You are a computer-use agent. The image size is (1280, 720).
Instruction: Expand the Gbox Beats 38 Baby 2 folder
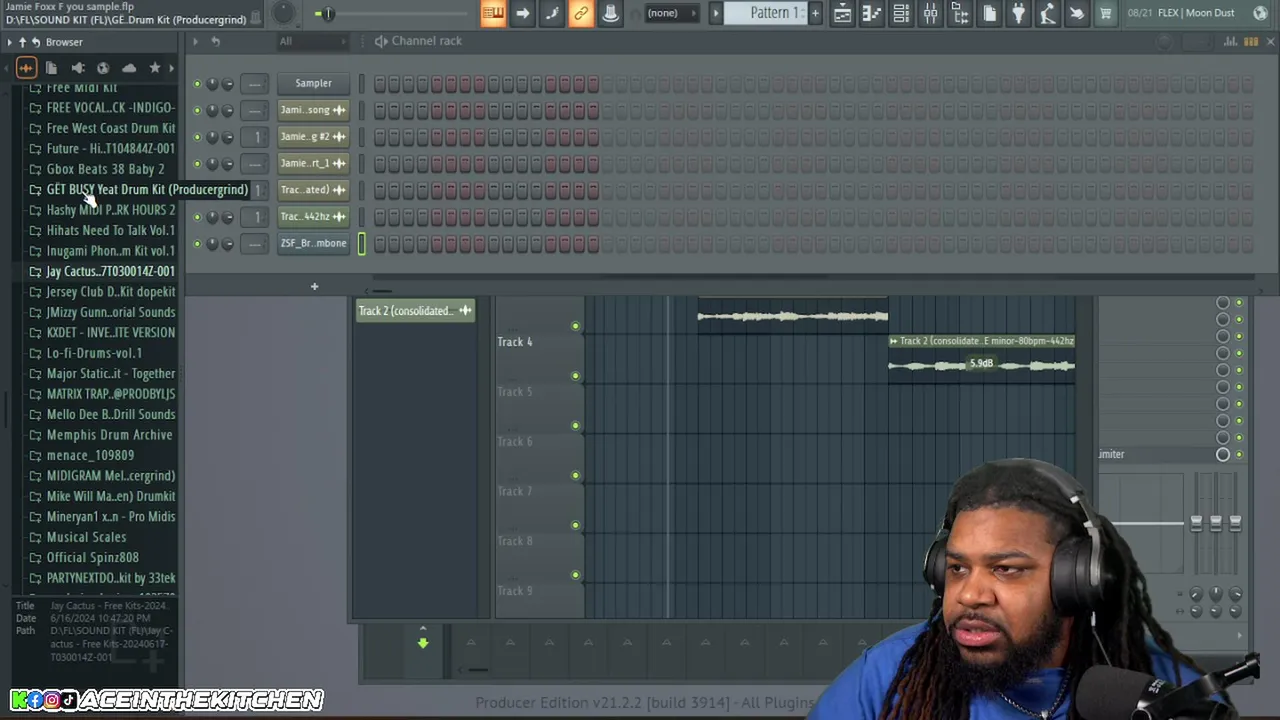click(x=105, y=169)
